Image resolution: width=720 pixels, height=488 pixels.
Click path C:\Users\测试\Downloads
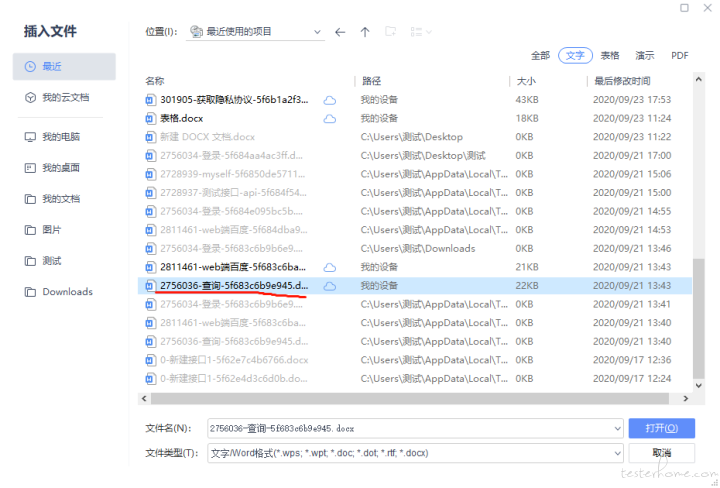(x=418, y=248)
